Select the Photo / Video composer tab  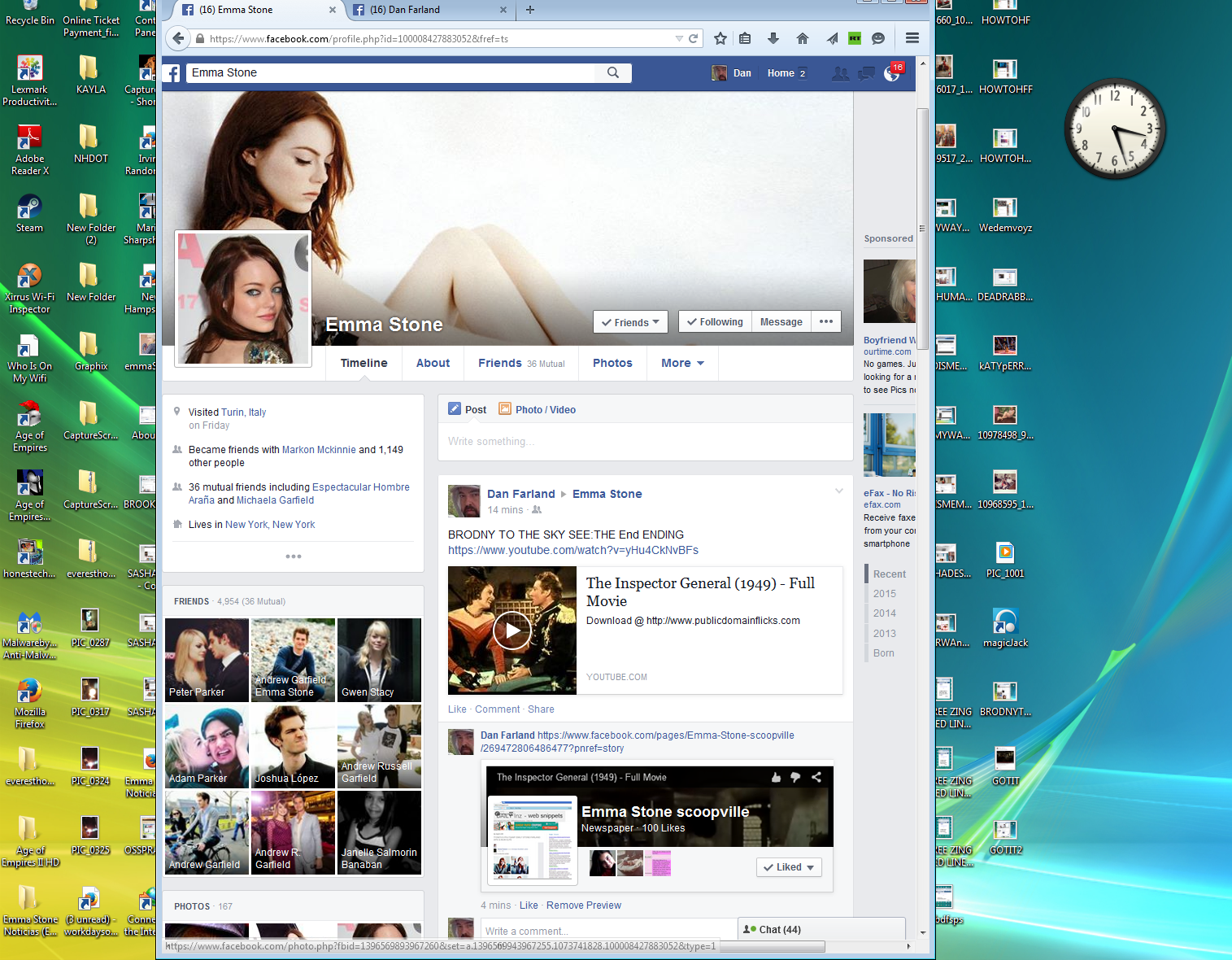(538, 409)
